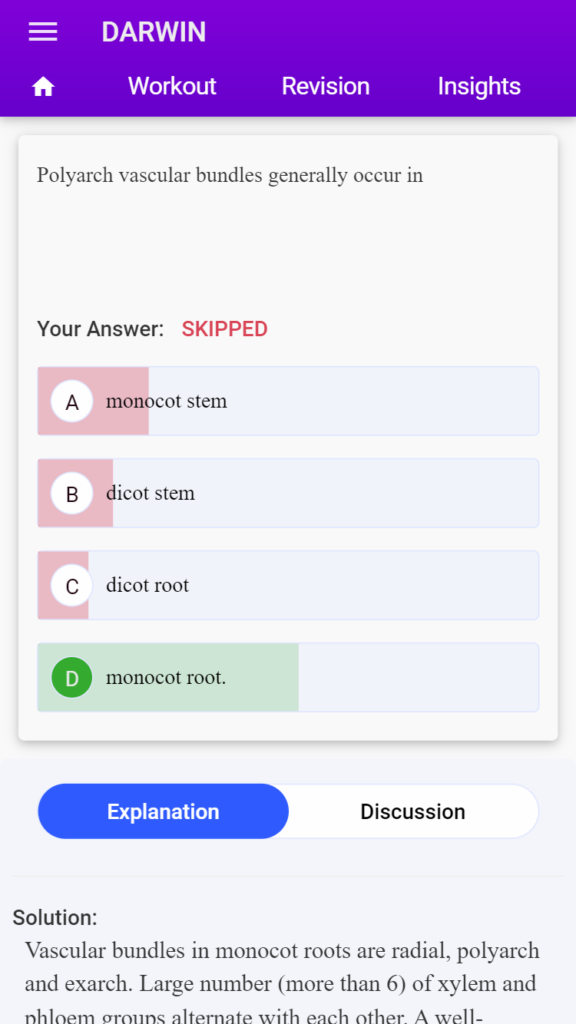Click the Solution heading
576x1024 pixels.
[55, 918]
